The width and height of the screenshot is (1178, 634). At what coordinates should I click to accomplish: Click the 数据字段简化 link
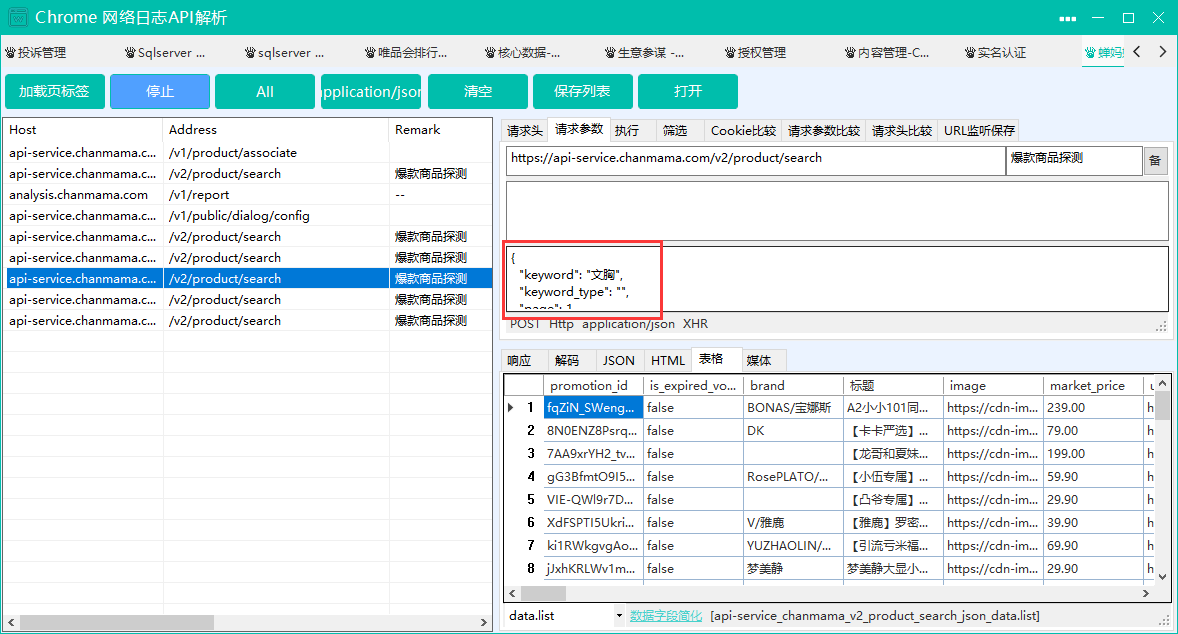point(666,616)
